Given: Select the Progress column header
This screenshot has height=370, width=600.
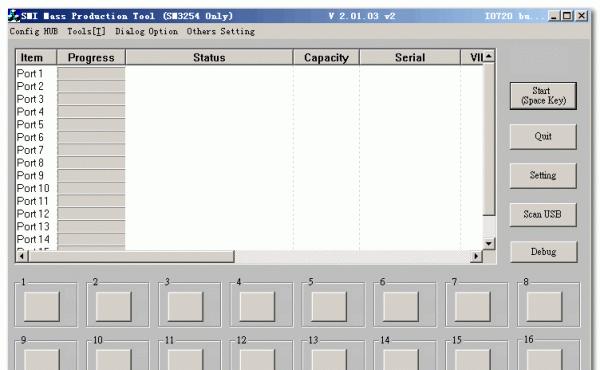Looking at the screenshot, I should 91,57.
